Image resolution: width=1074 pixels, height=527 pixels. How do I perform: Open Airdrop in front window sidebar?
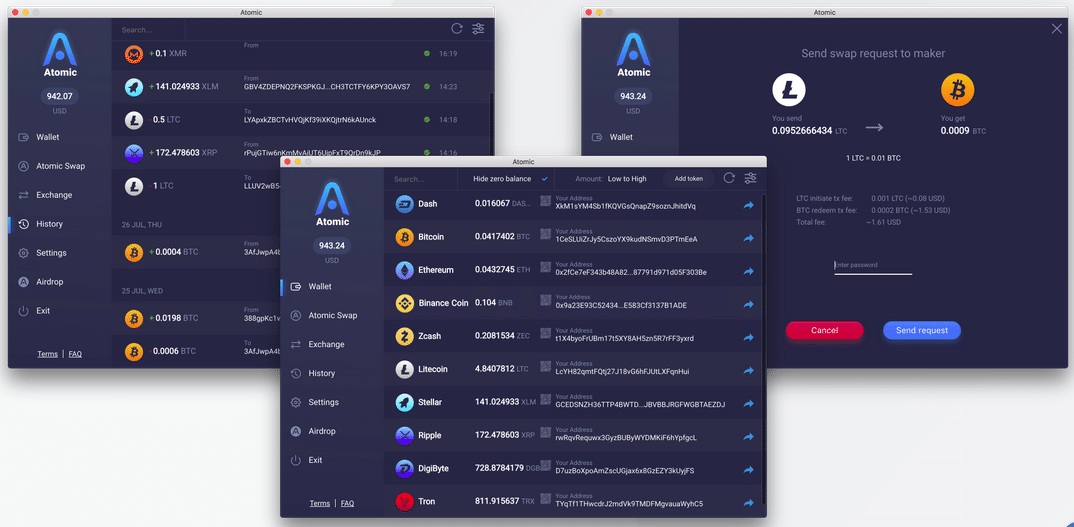pos(322,431)
